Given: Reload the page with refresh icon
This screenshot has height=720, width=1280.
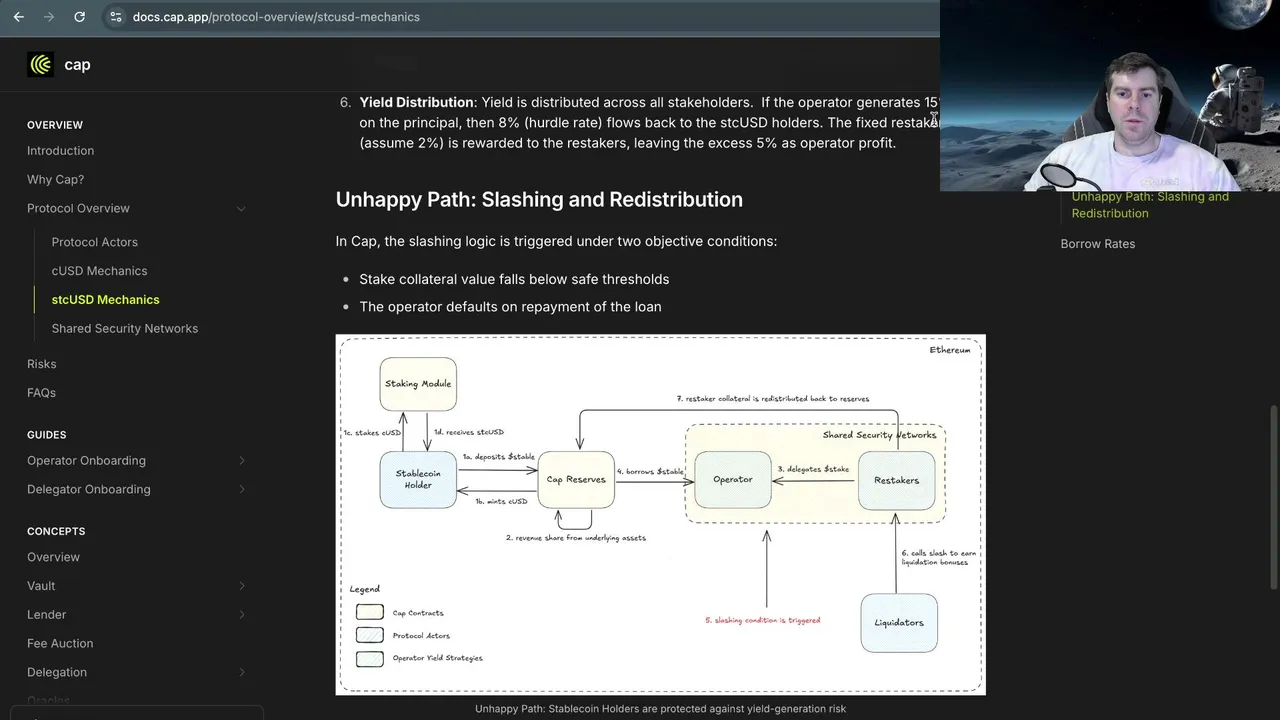Looking at the screenshot, I should coord(80,17).
